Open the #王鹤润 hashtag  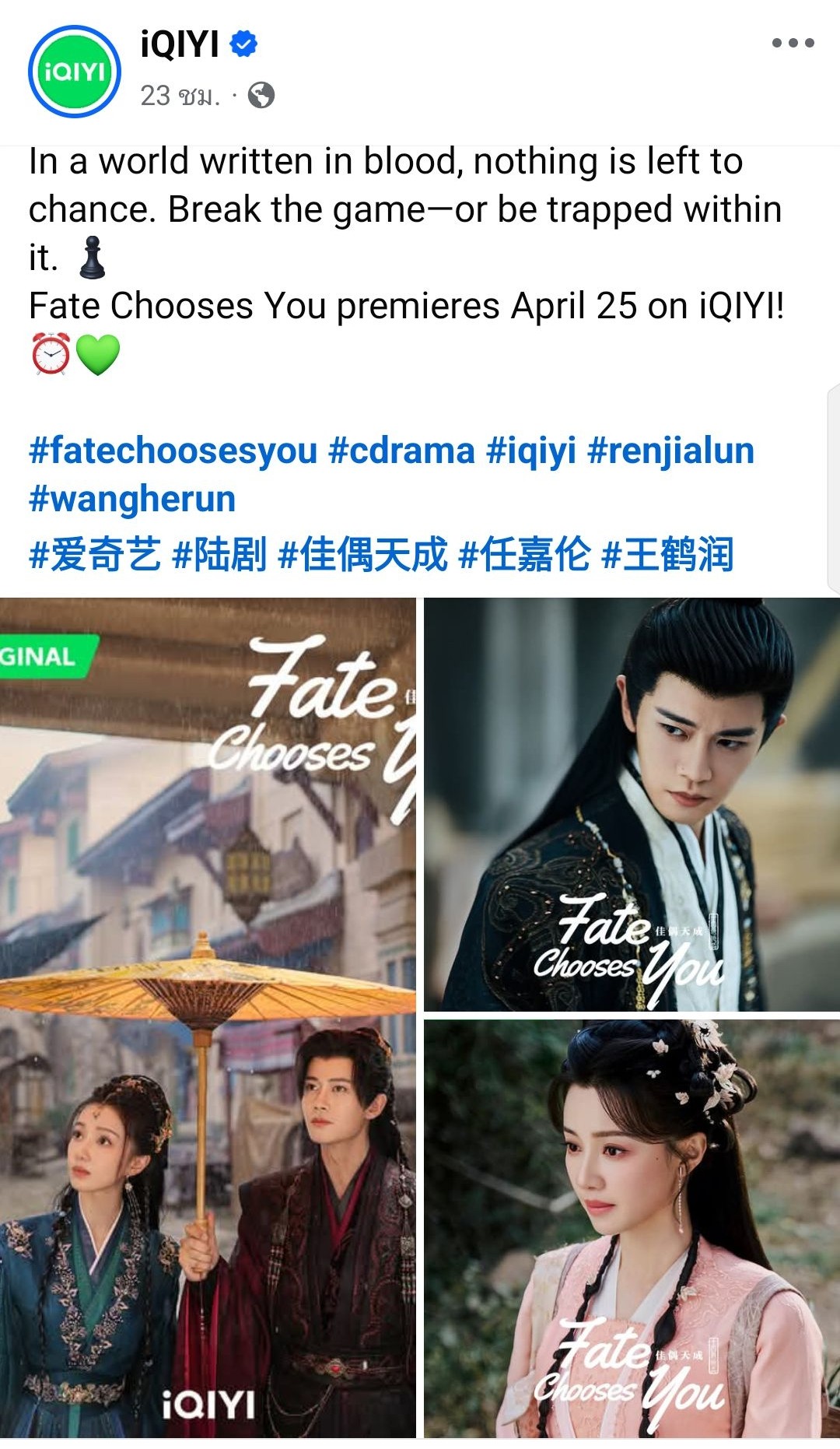pyautogui.click(x=668, y=554)
